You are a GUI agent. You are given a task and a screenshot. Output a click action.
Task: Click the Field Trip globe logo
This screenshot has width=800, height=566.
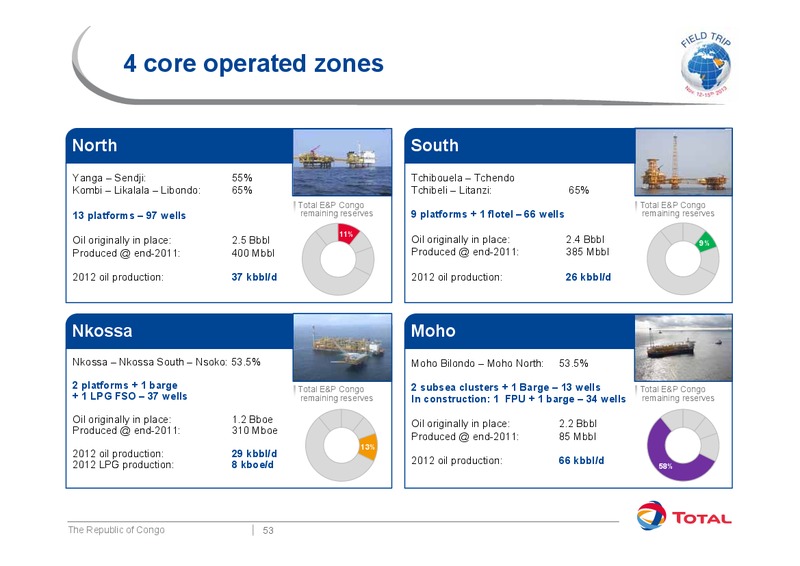(706, 64)
